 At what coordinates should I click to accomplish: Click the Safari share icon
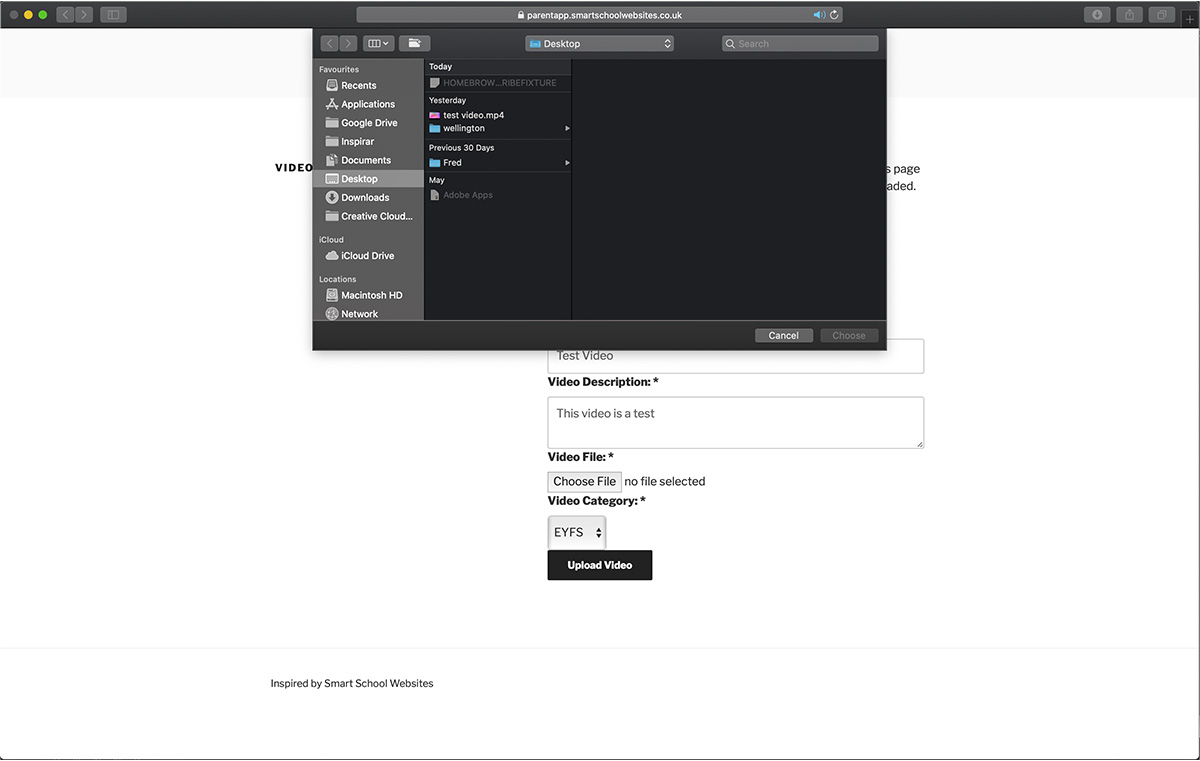click(x=1130, y=15)
